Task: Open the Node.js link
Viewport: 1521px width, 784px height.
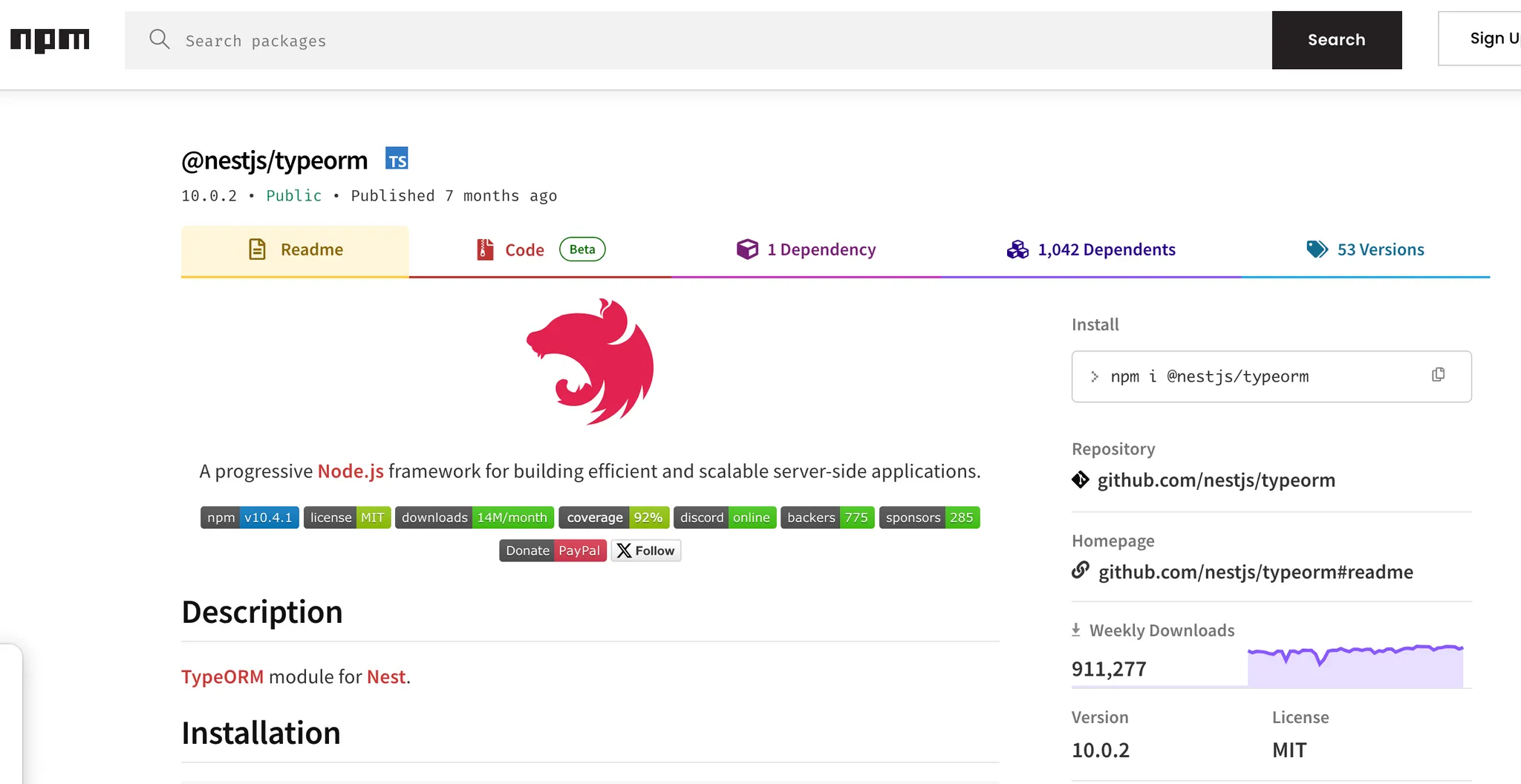Action: [x=351, y=471]
